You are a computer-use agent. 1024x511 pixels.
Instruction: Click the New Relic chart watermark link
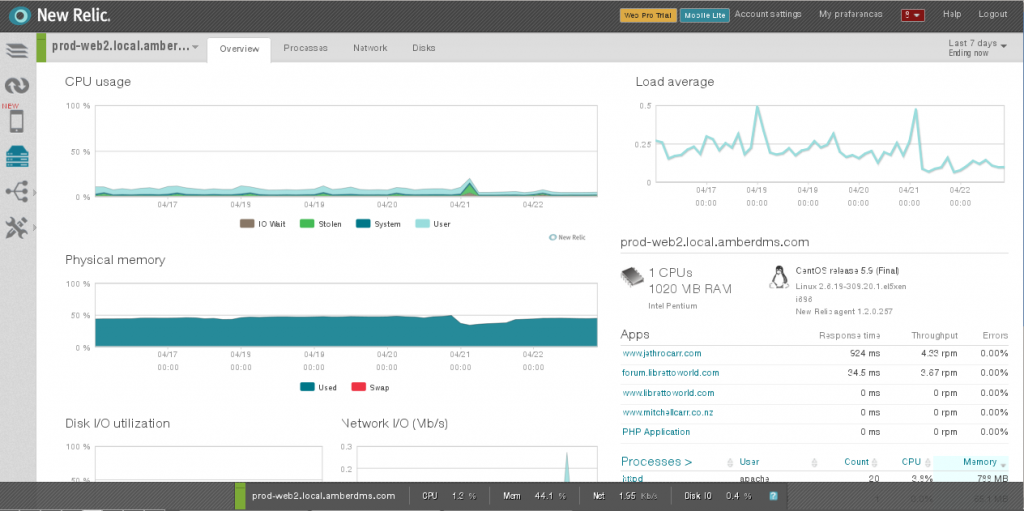pyautogui.click(x=567, y=237)
